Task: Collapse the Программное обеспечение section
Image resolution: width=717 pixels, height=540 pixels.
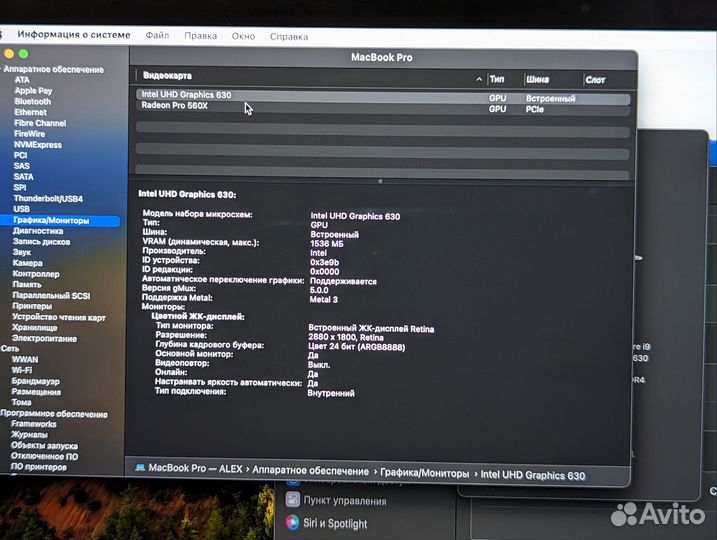Action: (x=54, y=414)
